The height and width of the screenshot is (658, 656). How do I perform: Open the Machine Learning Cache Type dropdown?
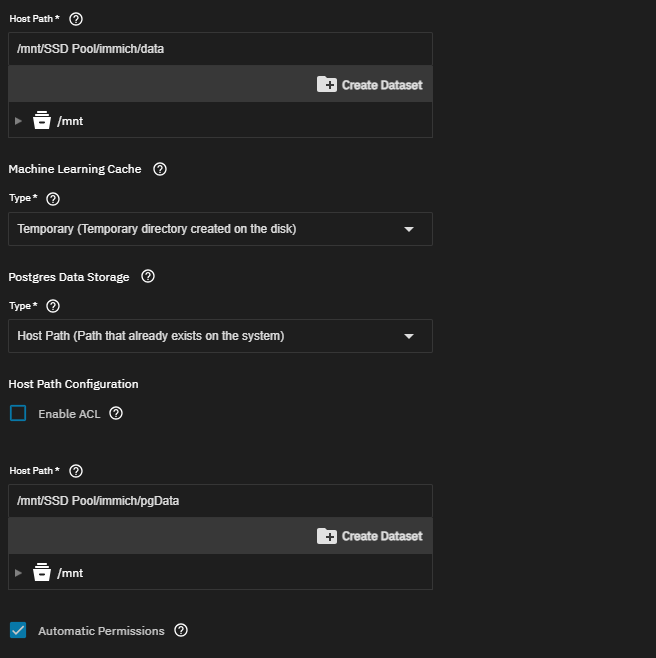pos(220,229)
